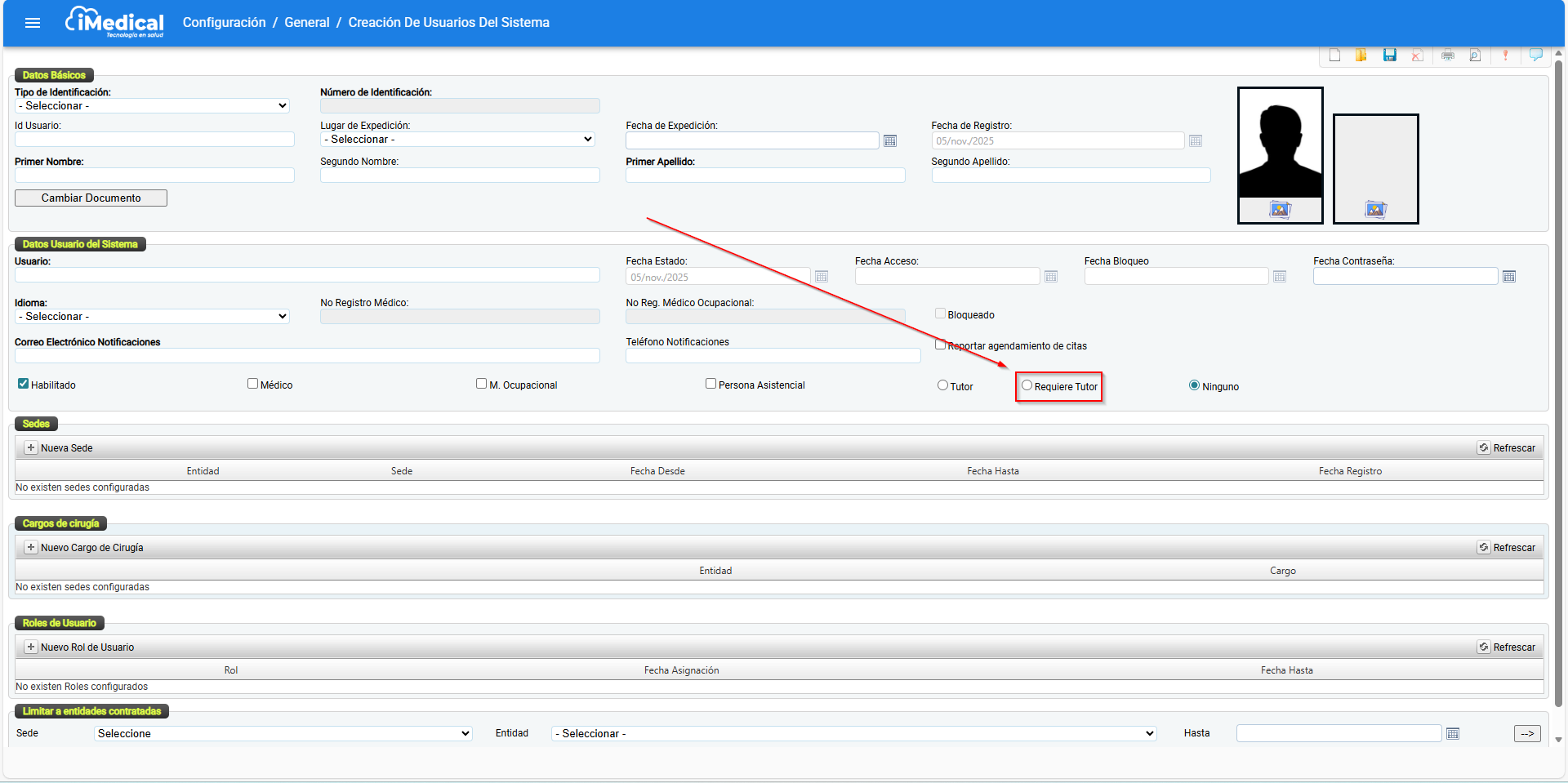Screen dimensions: 1568x783
Task: Click the speech bubble comment icon
Action: pos(1535,56)
